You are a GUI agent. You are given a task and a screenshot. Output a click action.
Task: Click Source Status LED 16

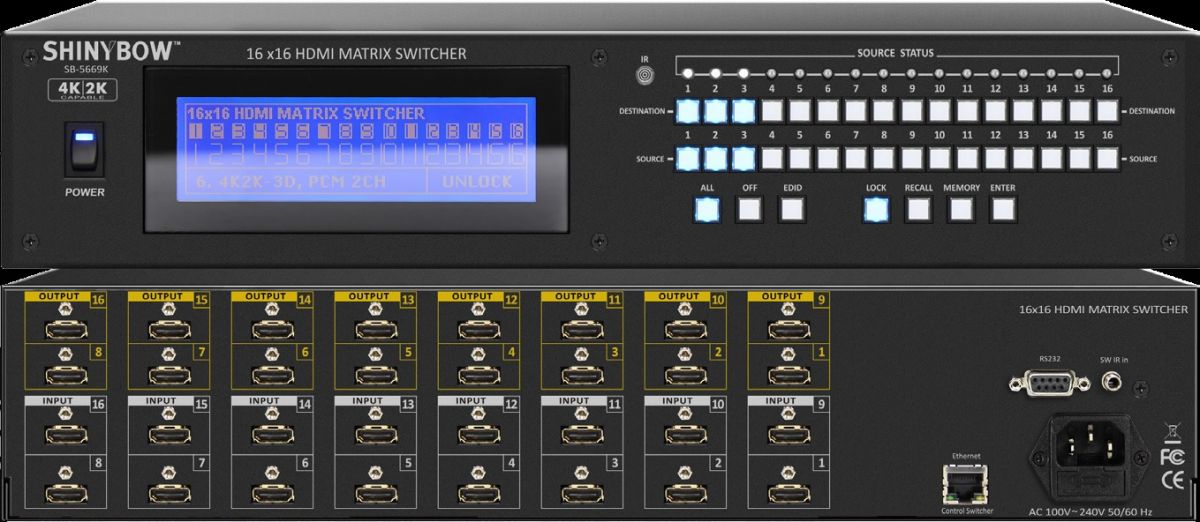1107,73
